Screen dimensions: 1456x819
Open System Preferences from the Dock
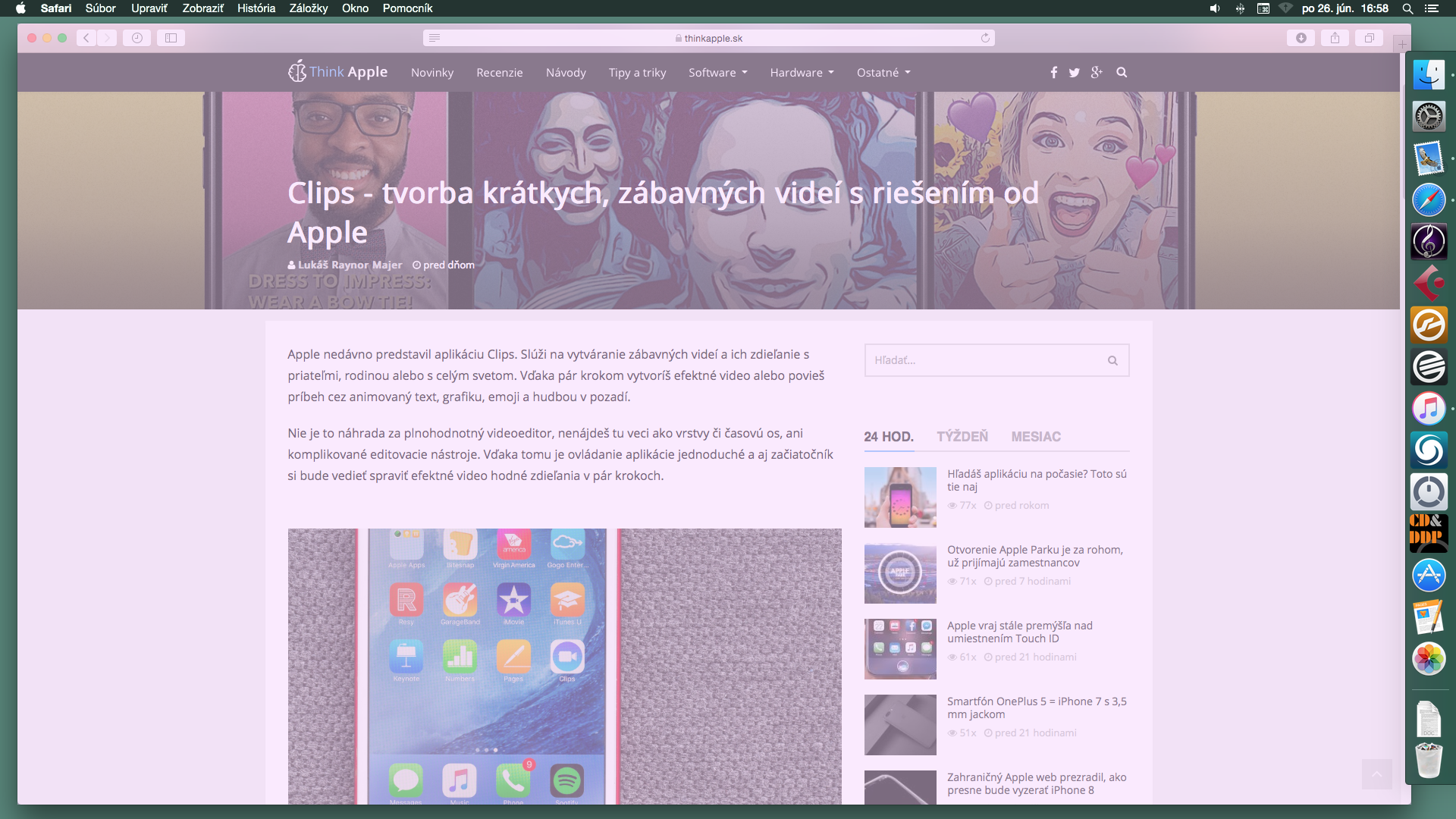[1429, 117]
